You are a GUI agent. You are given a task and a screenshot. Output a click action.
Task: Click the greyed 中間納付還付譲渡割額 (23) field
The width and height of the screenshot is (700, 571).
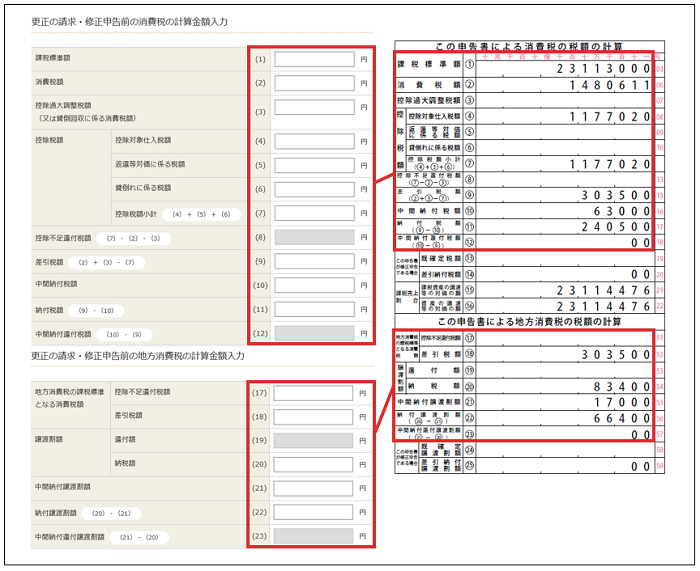click(x=314, y=536)
